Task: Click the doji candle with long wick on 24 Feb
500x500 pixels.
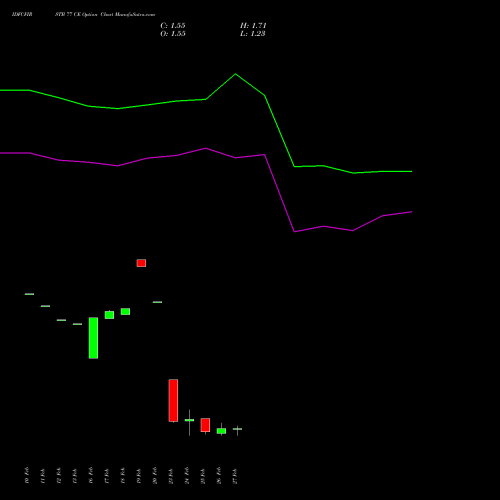Action: coord(189,420)
